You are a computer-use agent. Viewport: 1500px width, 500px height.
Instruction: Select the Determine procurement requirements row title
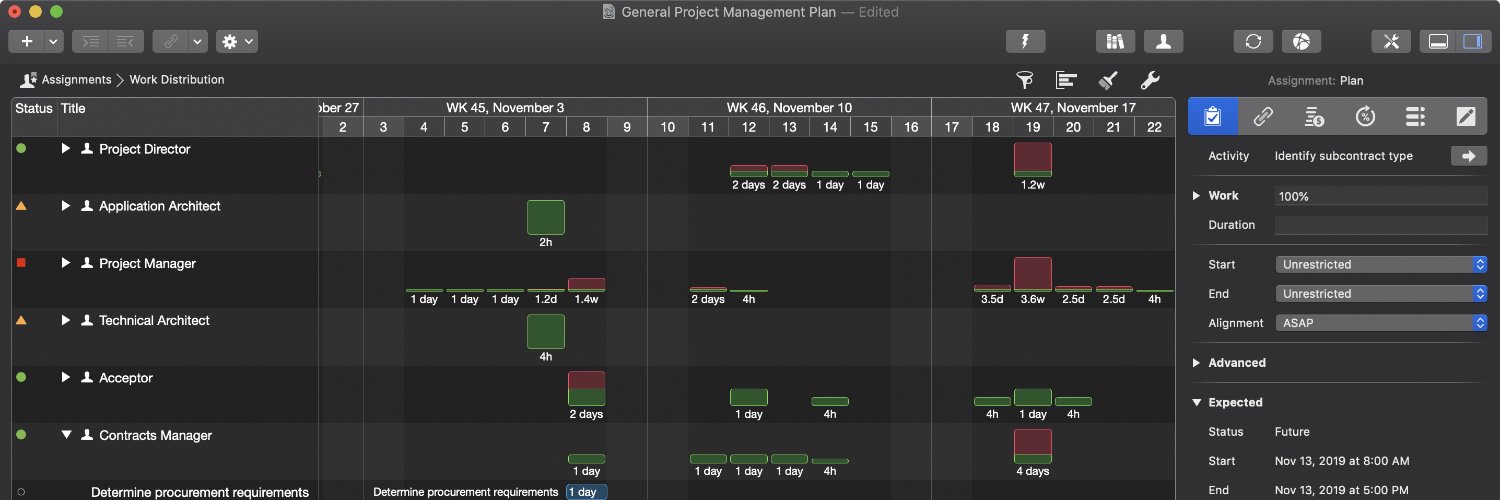pos(200,492)
